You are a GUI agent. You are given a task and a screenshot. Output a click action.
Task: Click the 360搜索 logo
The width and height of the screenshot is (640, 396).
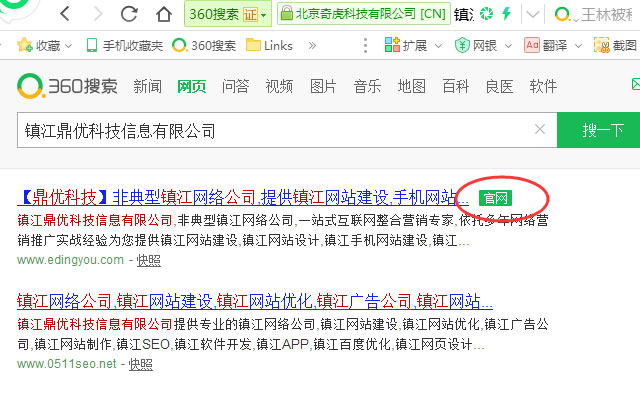(67, 86)
